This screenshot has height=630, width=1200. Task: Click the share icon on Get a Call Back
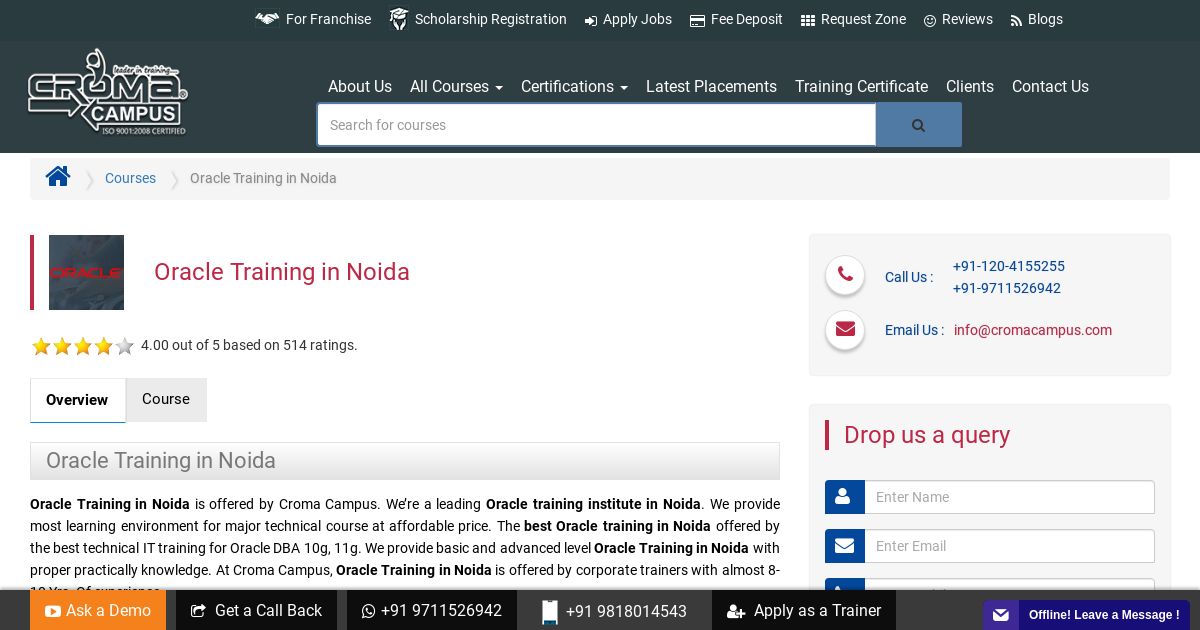198,611
